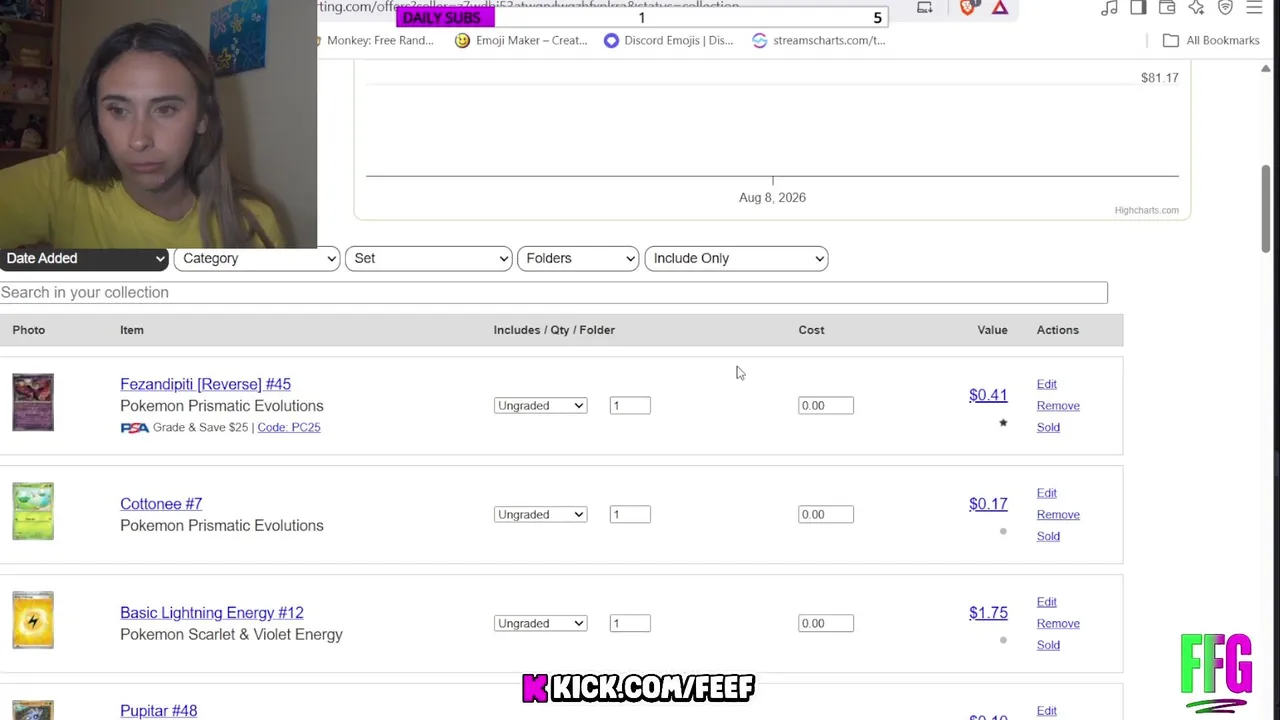This screenshot has width=1280, height=720.
Task: Click the cost field for Cottonee
Action: click(826, 514)
